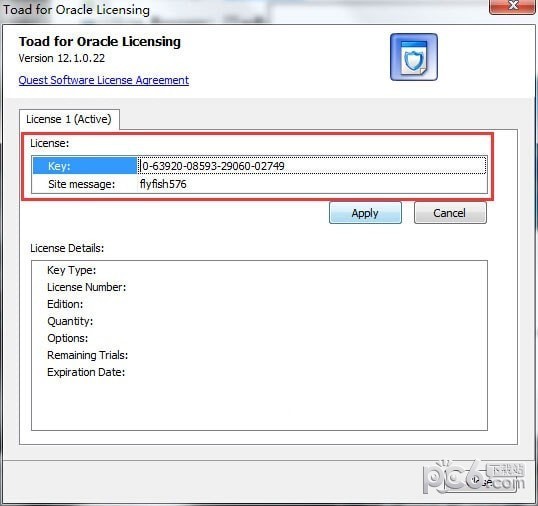This screenshot has height=506, width=538.
Task: Click the button hidden under the pc6 watermark
Action: [480, 482]
